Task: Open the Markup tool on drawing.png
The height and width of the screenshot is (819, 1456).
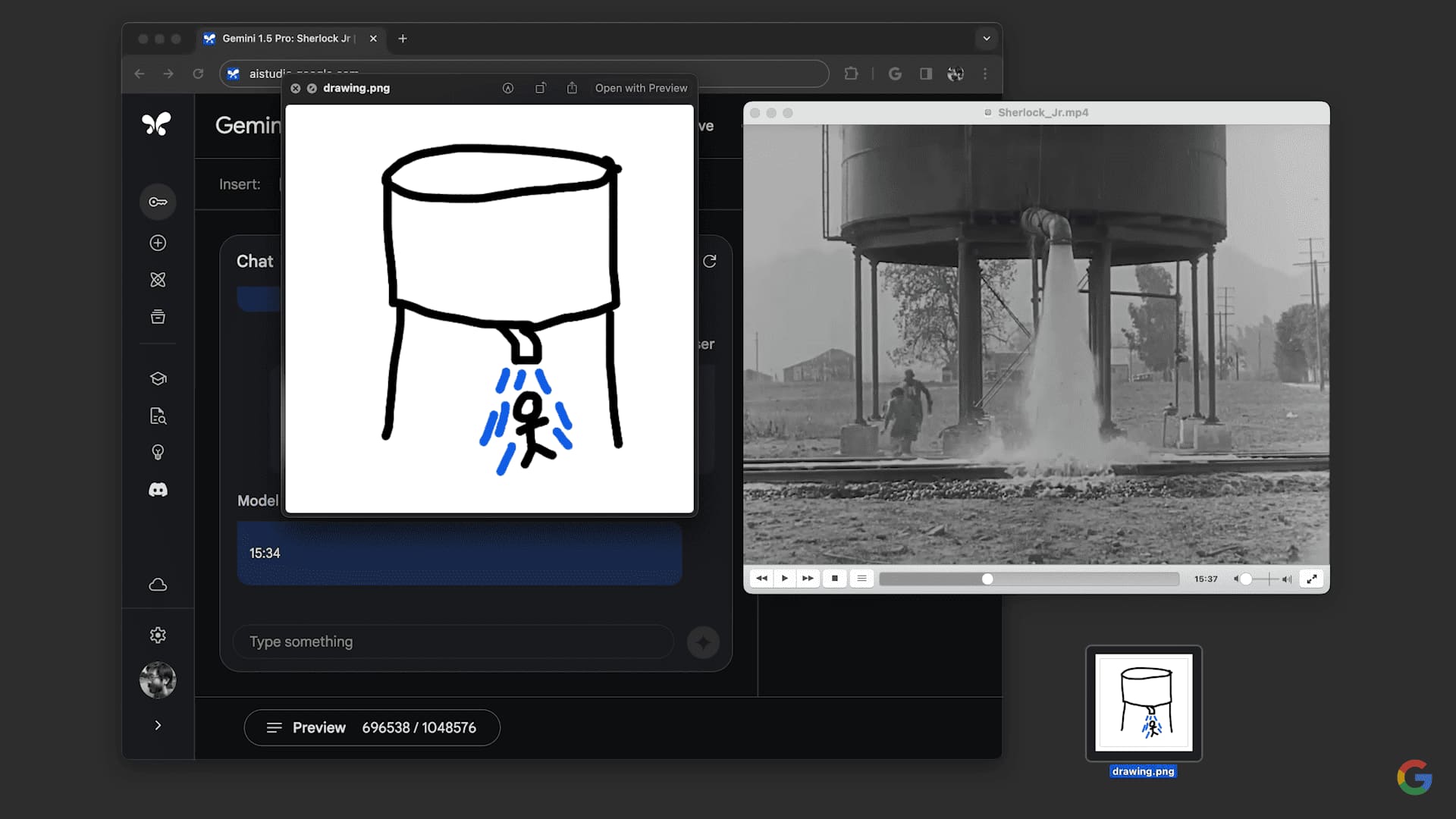Action: coord(507,88)
